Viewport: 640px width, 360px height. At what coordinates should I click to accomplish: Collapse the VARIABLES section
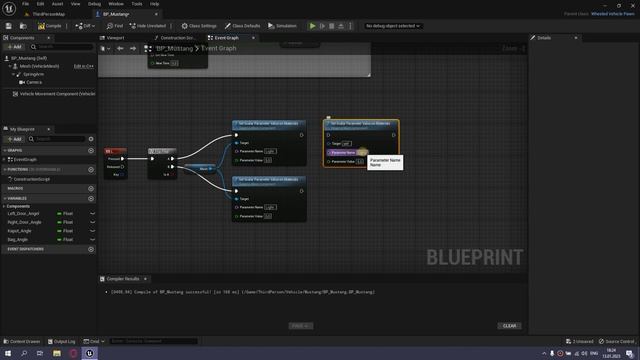point(5,198)
